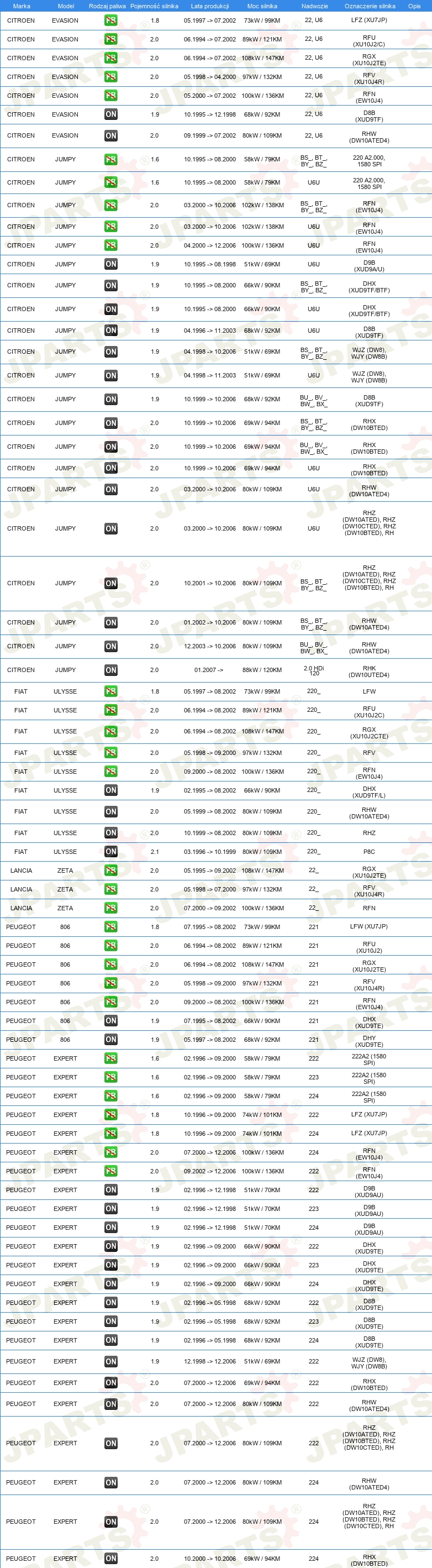Viewport: 432px width, 1568px height.
Task: Select the '09.1999 -> 07.2002' production years cell
Action: [x=210, y=136]
